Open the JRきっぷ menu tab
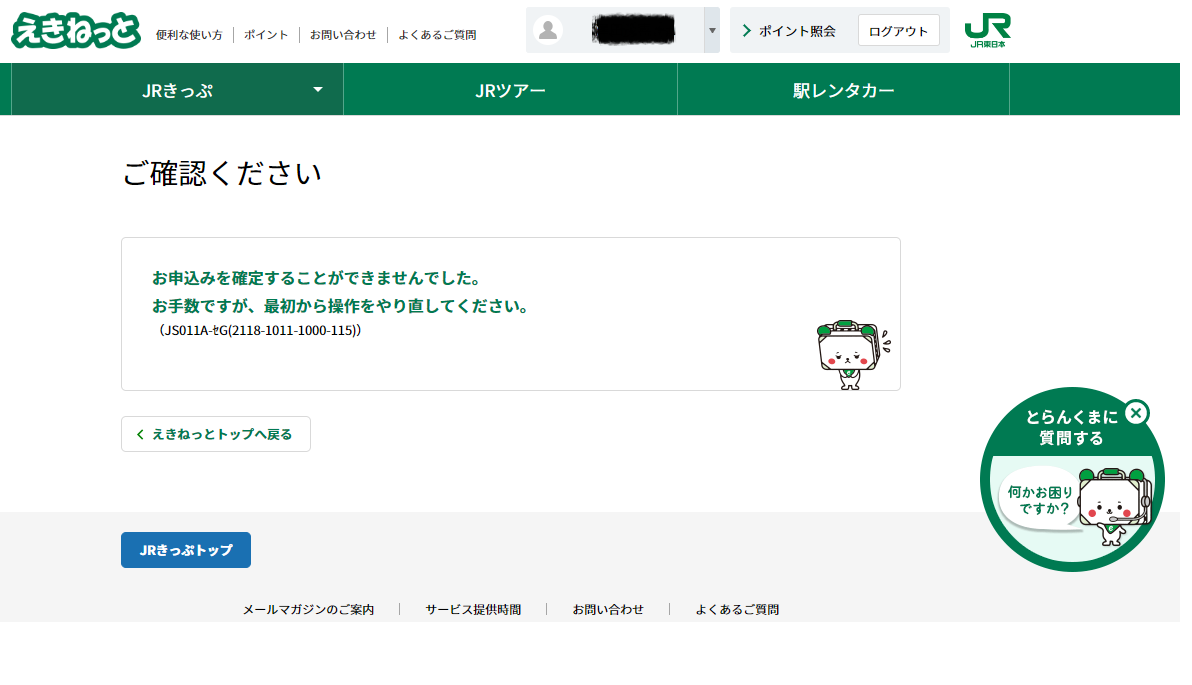Image resolution: width=1192 pixels, height=685 pixels. (x=177, y=90)
